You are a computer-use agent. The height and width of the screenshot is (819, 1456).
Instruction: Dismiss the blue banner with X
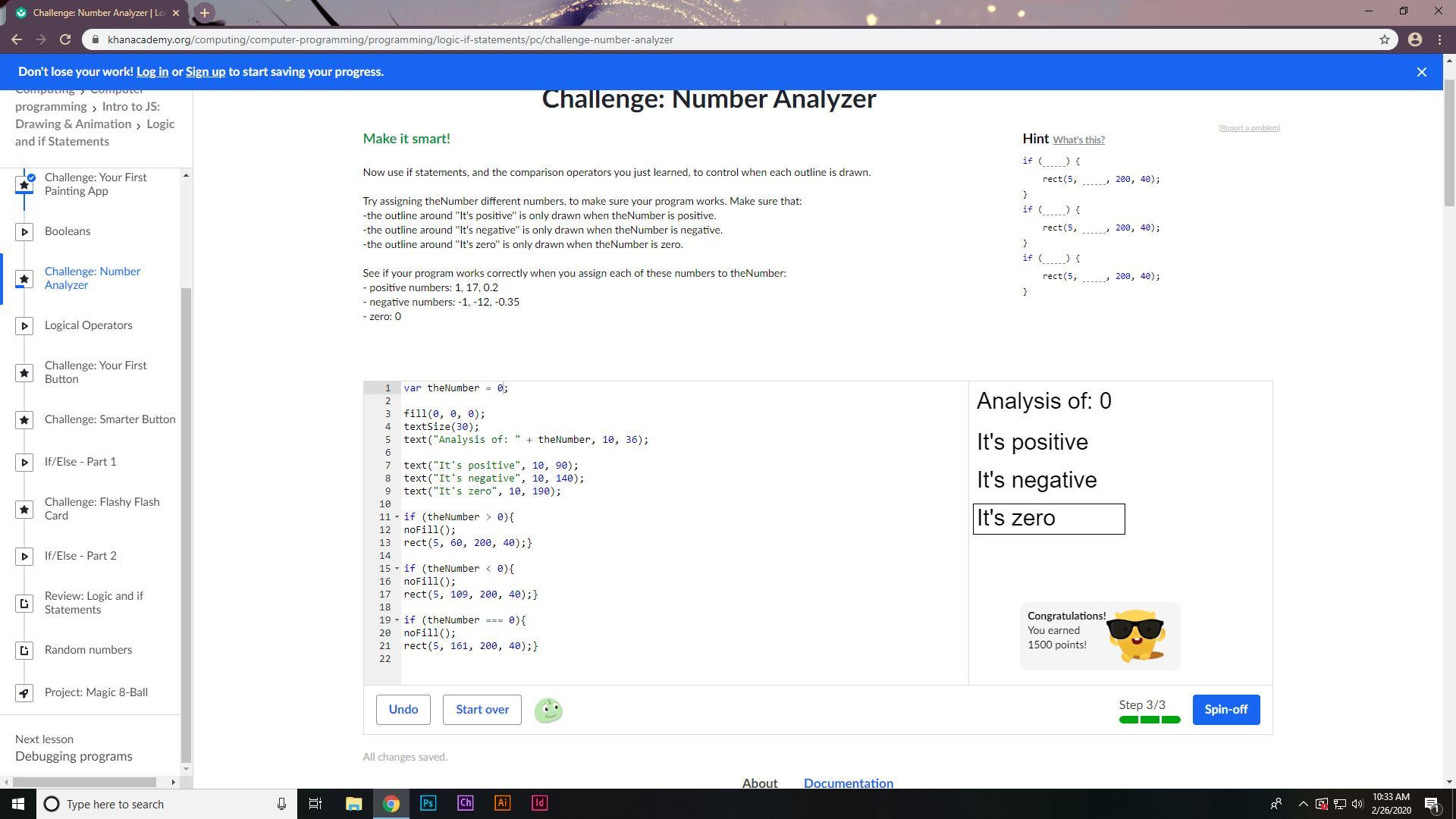click(1421, 72)
